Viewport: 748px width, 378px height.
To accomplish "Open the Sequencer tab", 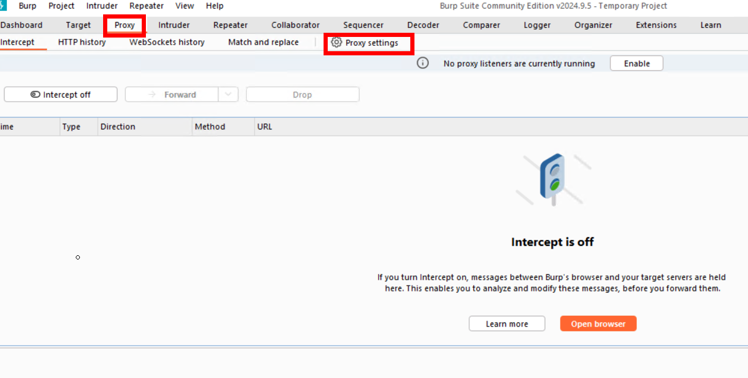I will [x=363, y=25].
